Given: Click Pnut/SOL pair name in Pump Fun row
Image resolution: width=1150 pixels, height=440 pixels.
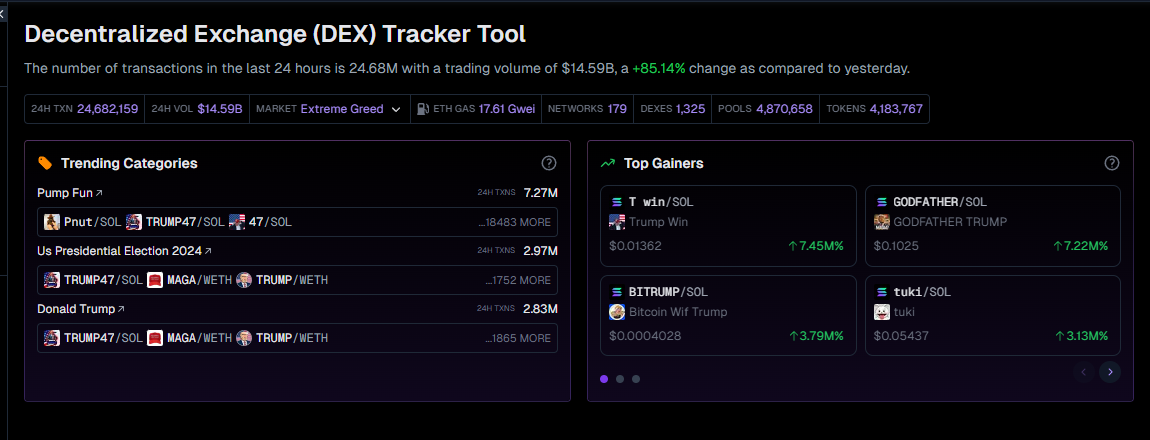Looking at the screenshot, I should point(93,221).
